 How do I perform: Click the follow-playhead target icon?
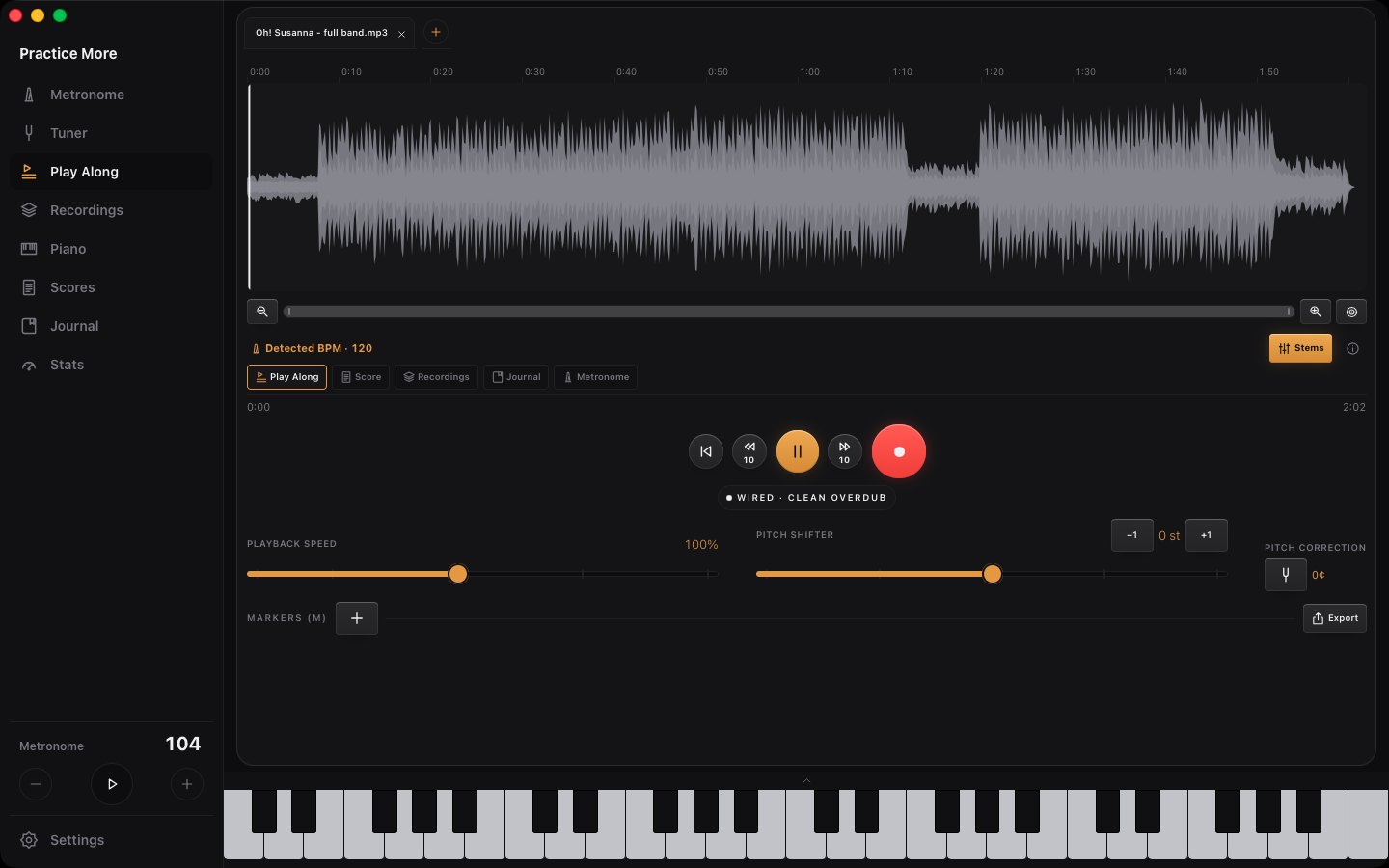(x=1351, y=312)
